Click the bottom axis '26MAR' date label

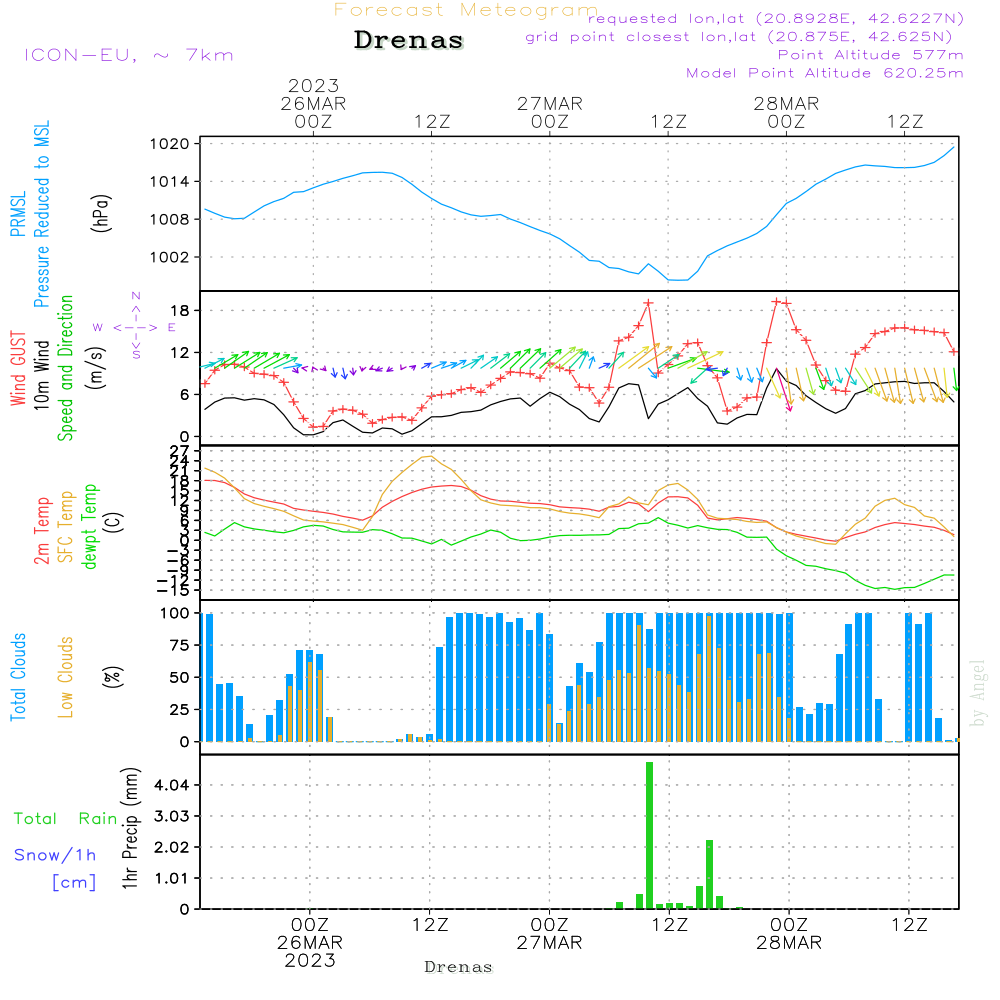[x=310, y=943]
